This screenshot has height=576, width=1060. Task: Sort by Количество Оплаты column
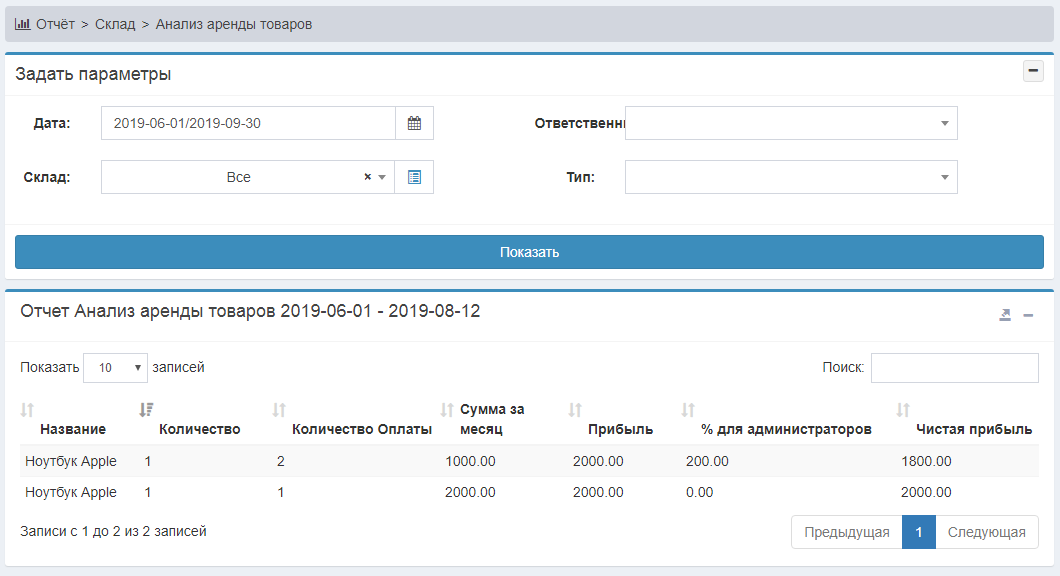[361, 429]
